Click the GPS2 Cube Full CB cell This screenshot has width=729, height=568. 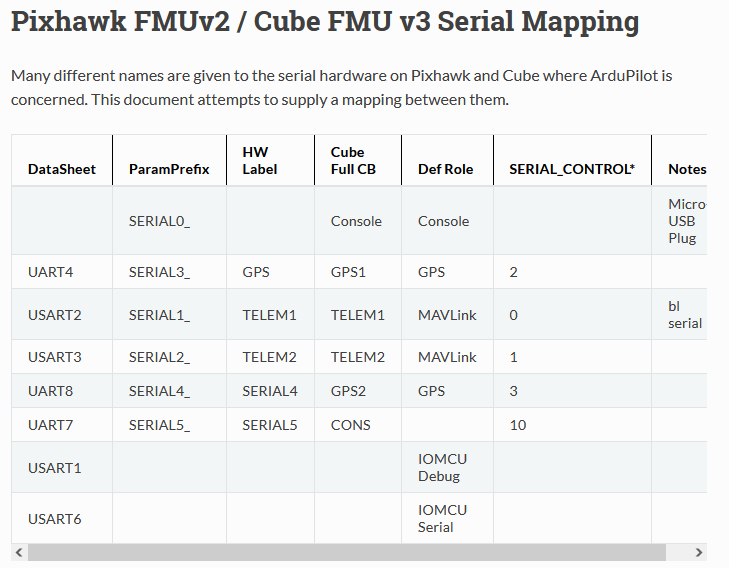tap(358, 391)
